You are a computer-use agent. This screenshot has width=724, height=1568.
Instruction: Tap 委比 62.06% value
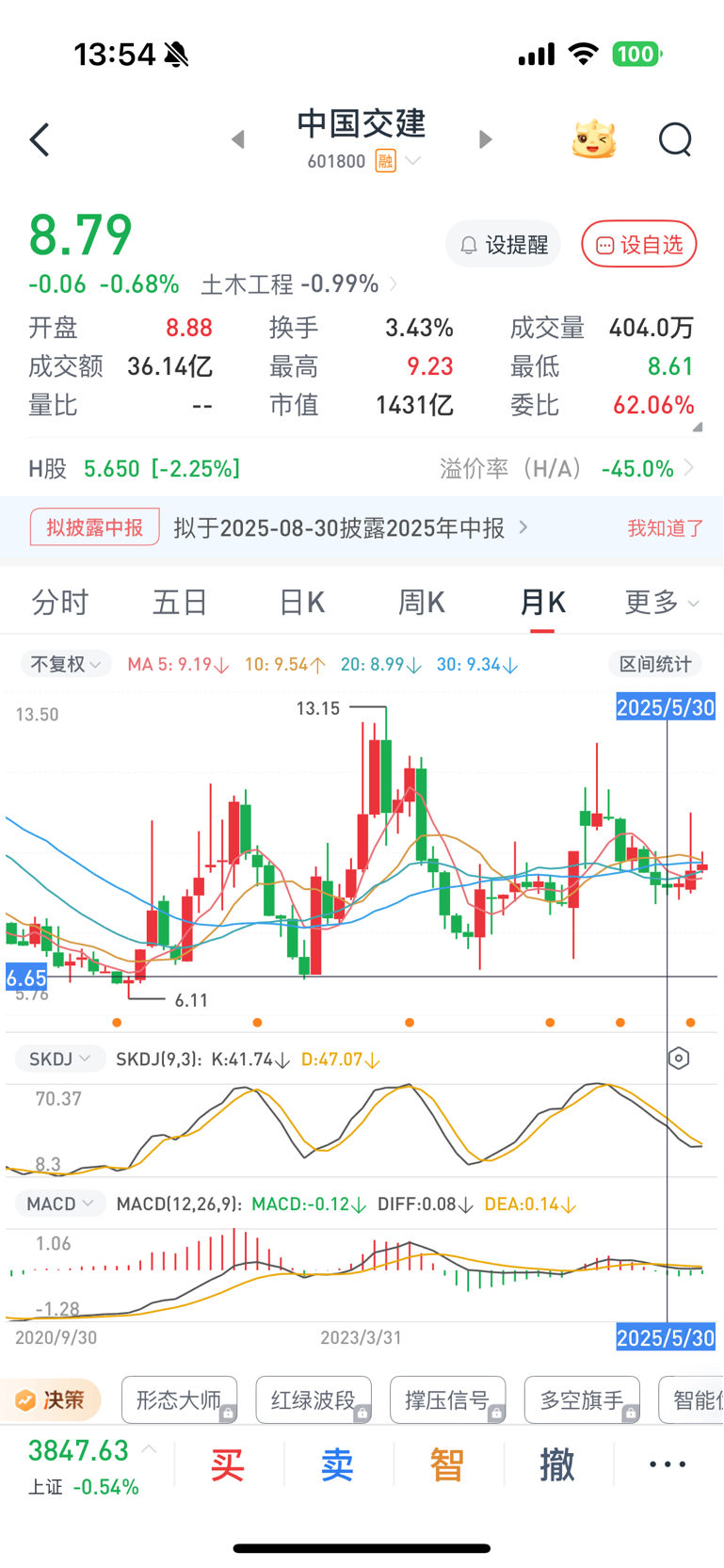point(653,405)
